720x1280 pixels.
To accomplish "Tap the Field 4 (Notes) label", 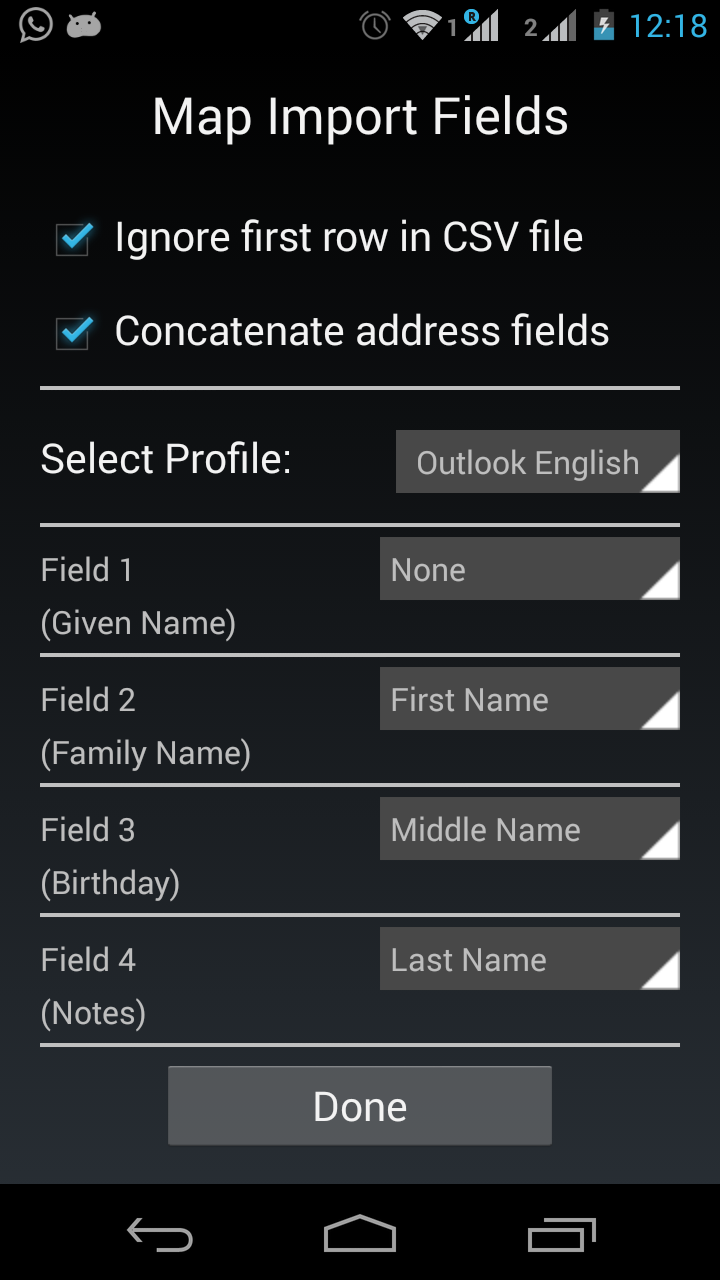I will (93, 986).
